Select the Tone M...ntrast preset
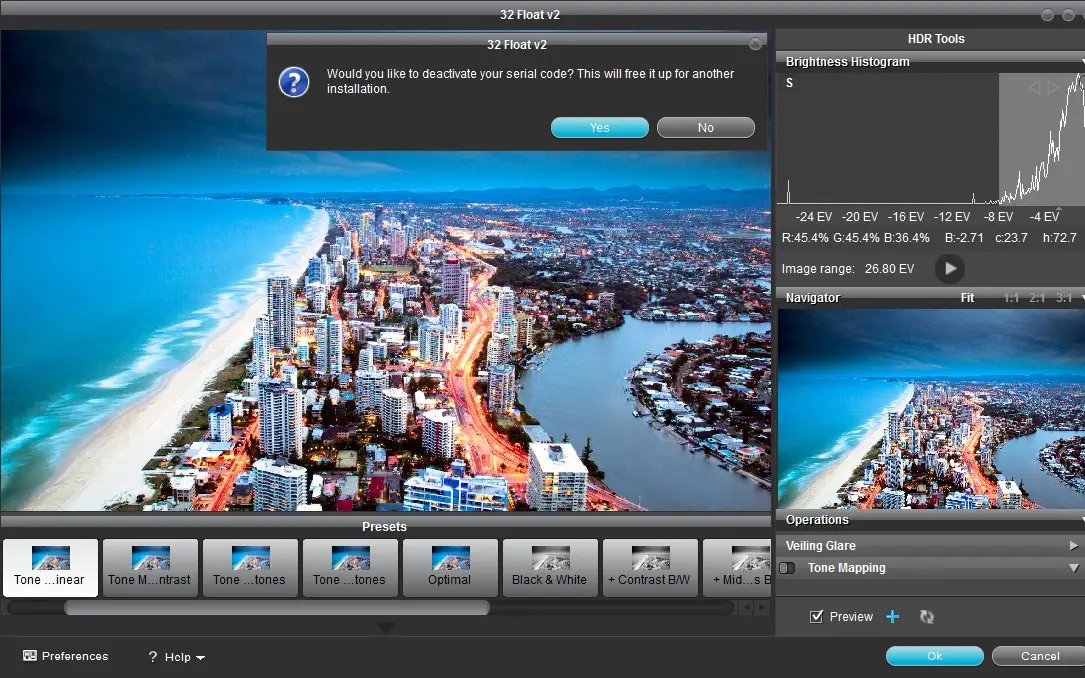This screenshot has height=678, width=1085. pos(149,568)
